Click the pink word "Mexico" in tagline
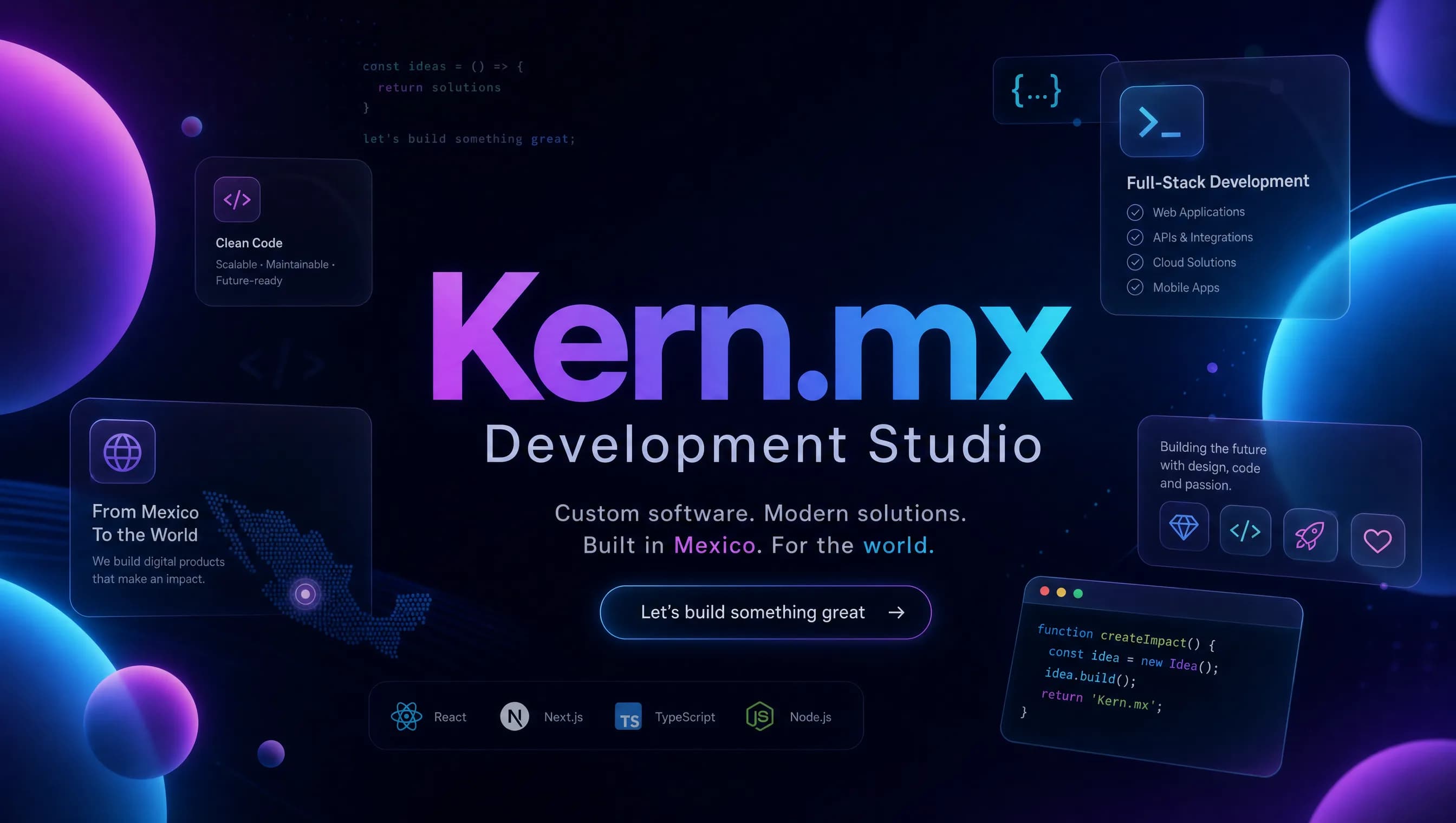Screen dimensions: 1456x823 click(x=714, y=545)
